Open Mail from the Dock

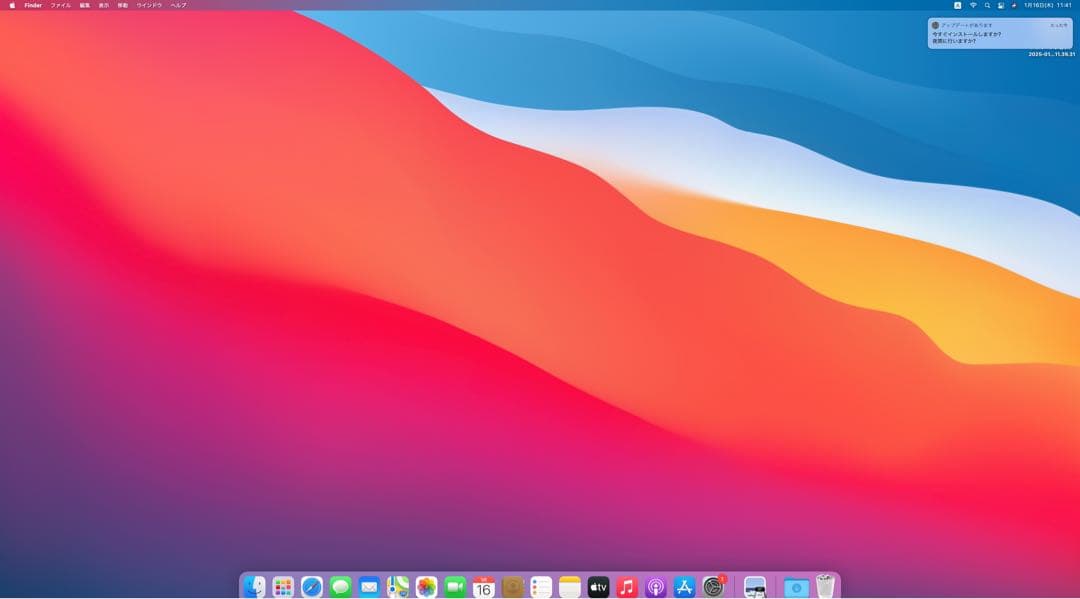(368, 588)
